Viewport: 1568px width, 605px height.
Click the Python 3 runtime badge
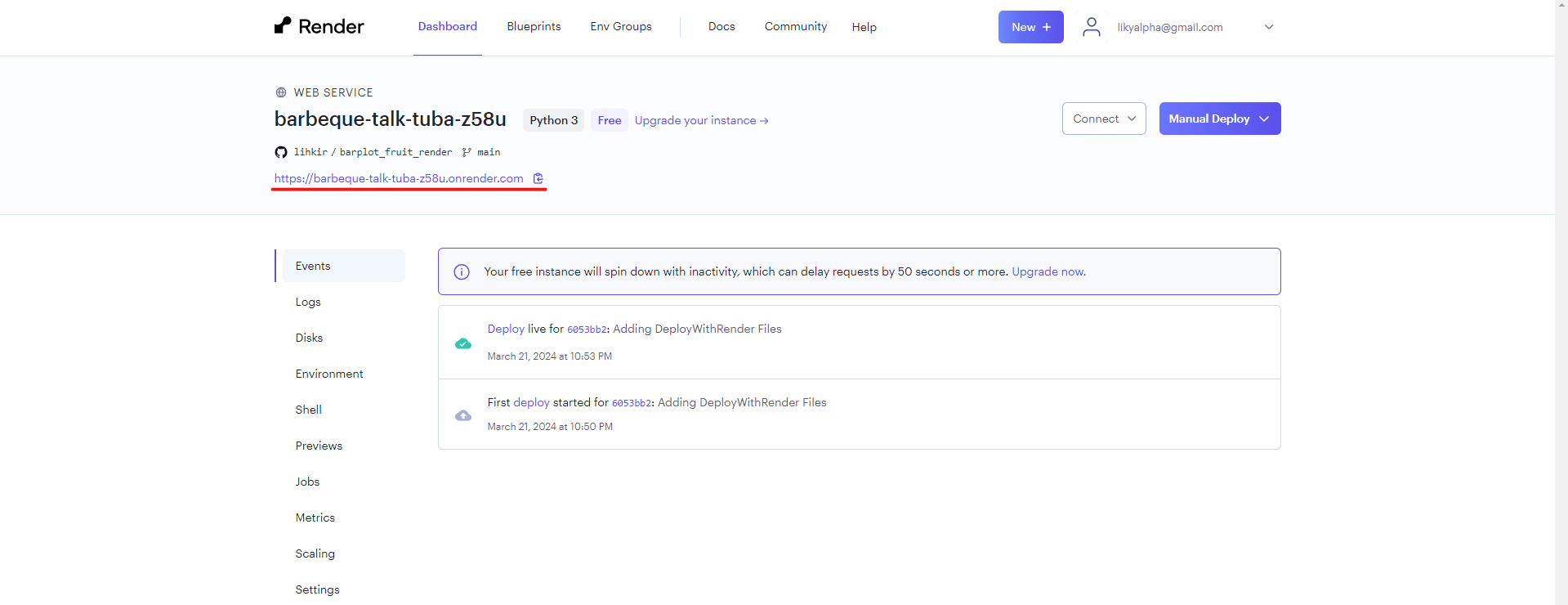click(553, 120)
